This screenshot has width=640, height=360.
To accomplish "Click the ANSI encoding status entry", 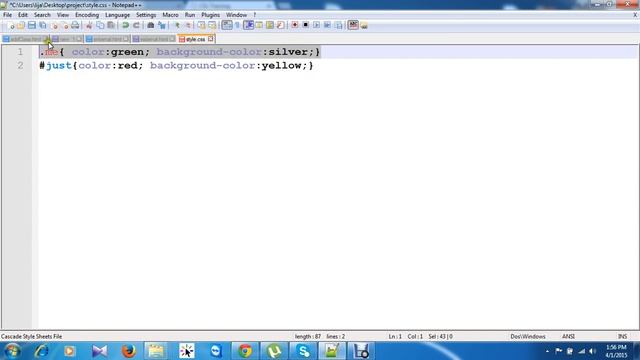I will pyautogui.click(x=568, y=336).
